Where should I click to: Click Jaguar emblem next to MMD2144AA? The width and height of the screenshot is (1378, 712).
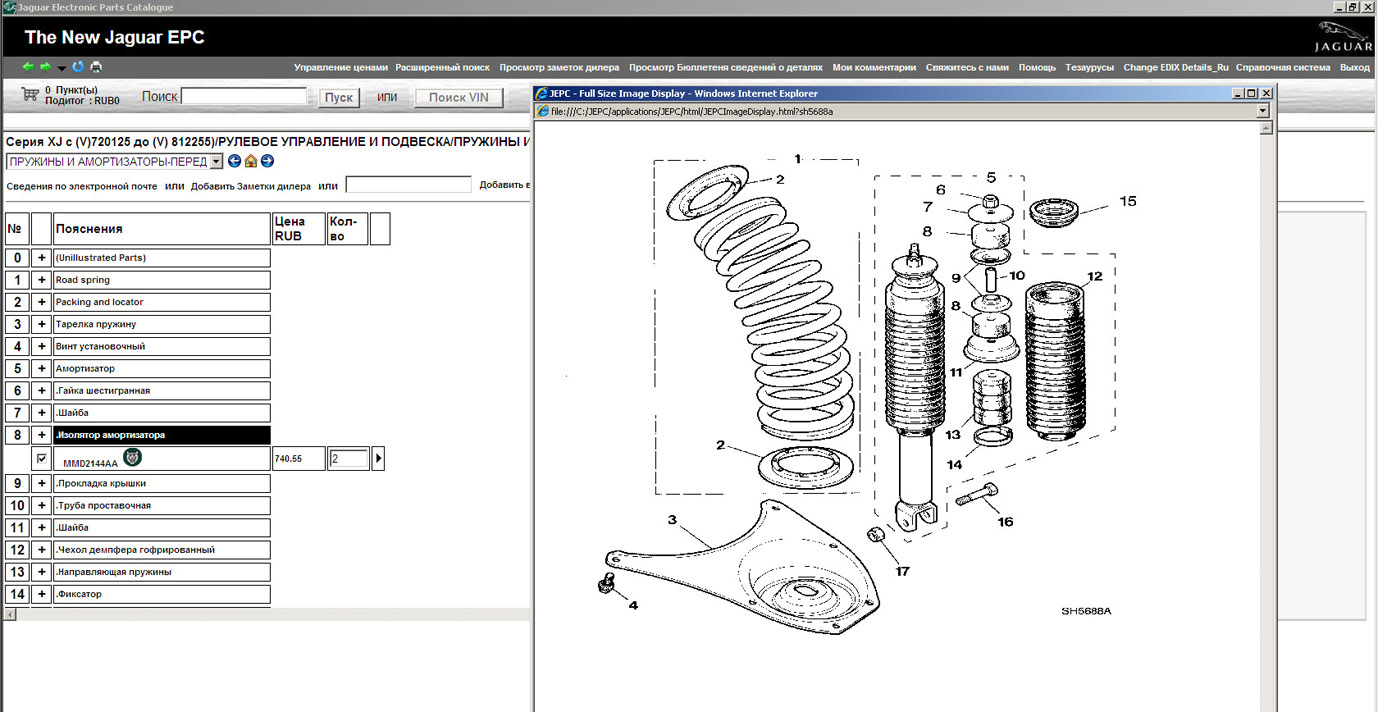132,457
